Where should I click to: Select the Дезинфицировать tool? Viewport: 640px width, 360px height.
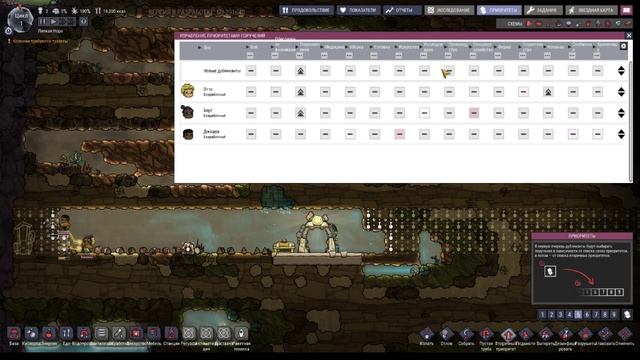[x=565, y=334]
